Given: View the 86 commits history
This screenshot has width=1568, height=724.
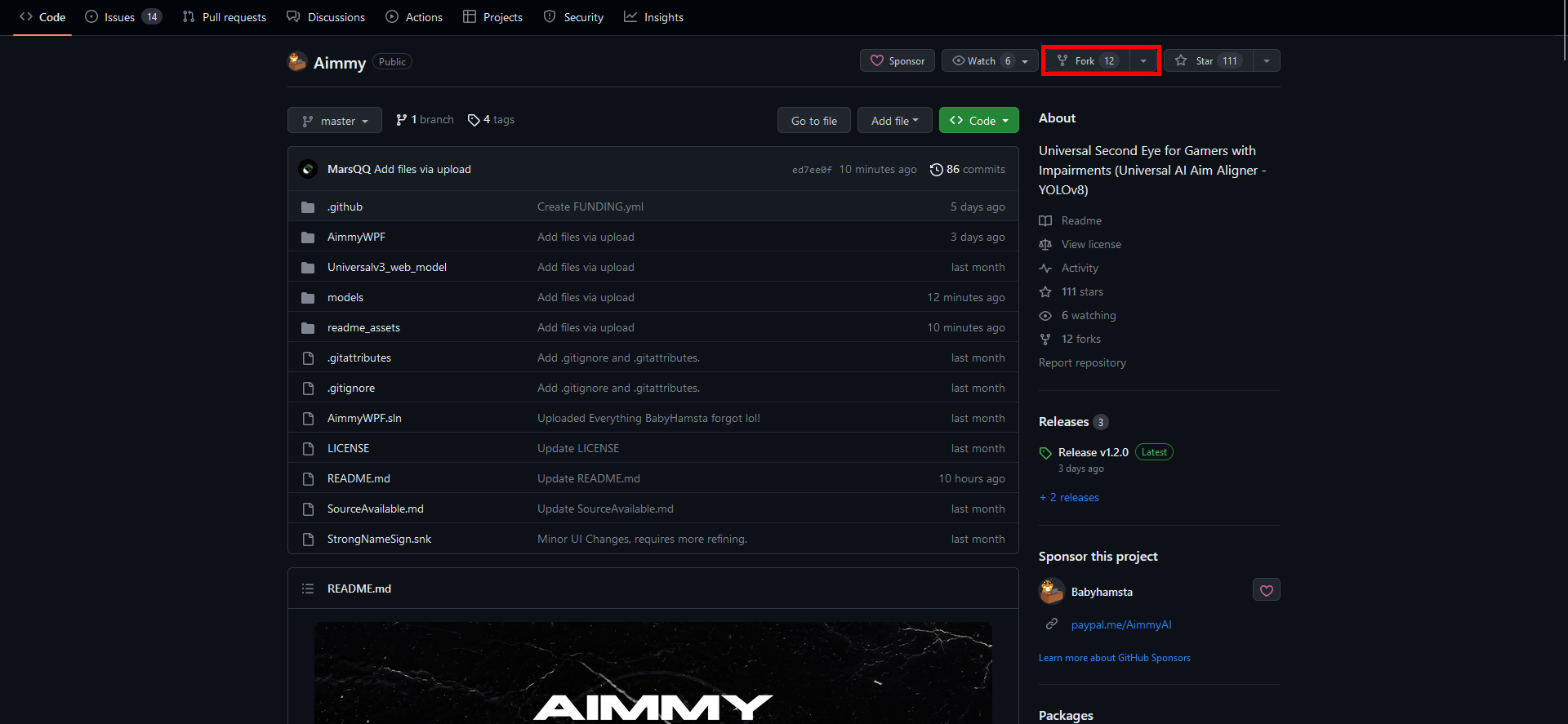Looking at the screenshot, I should (x=968, y=169).
